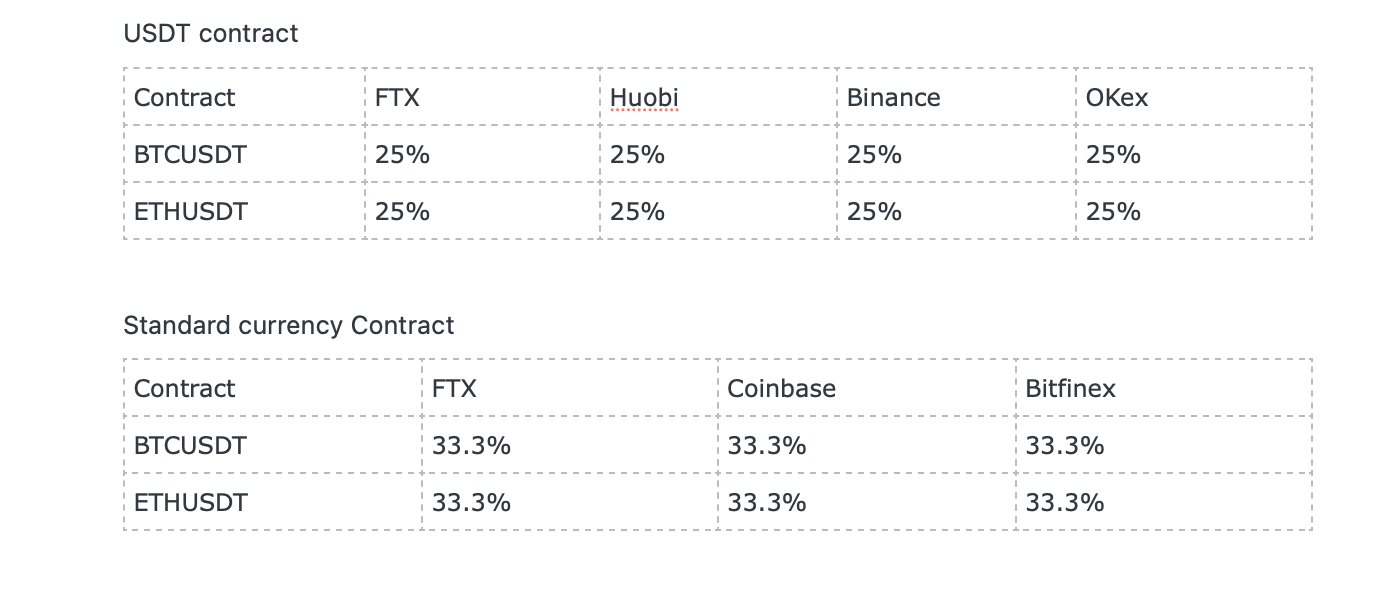1394x602 pixels.
Task: Click the Coinbase column header
Action: (867, 388)
